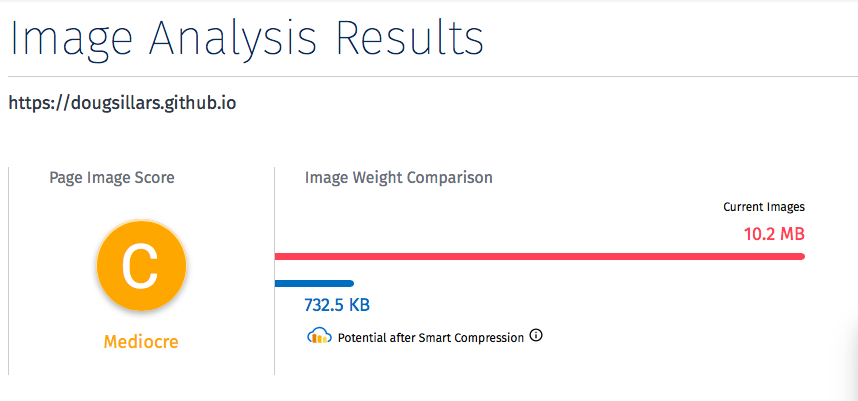The height and width of the screenshot is (401, 858).
Task: Click the horizontal rule below the title
Action: coord(429,76)
